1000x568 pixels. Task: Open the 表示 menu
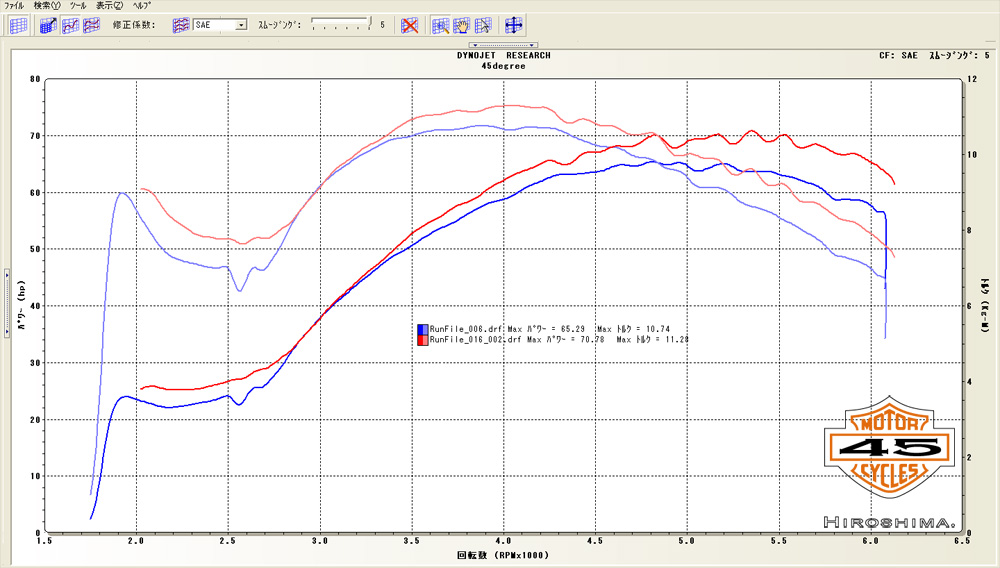(110, 6)
